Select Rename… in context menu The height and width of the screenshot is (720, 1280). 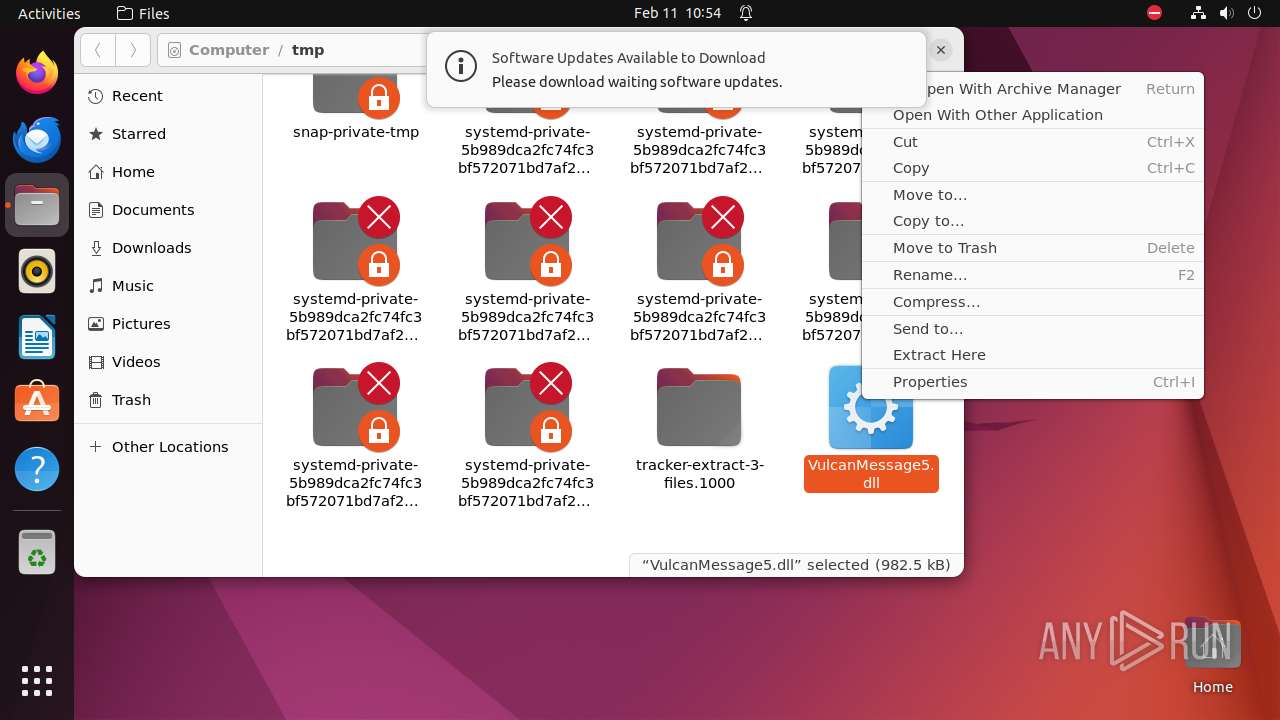point(1033,275)
